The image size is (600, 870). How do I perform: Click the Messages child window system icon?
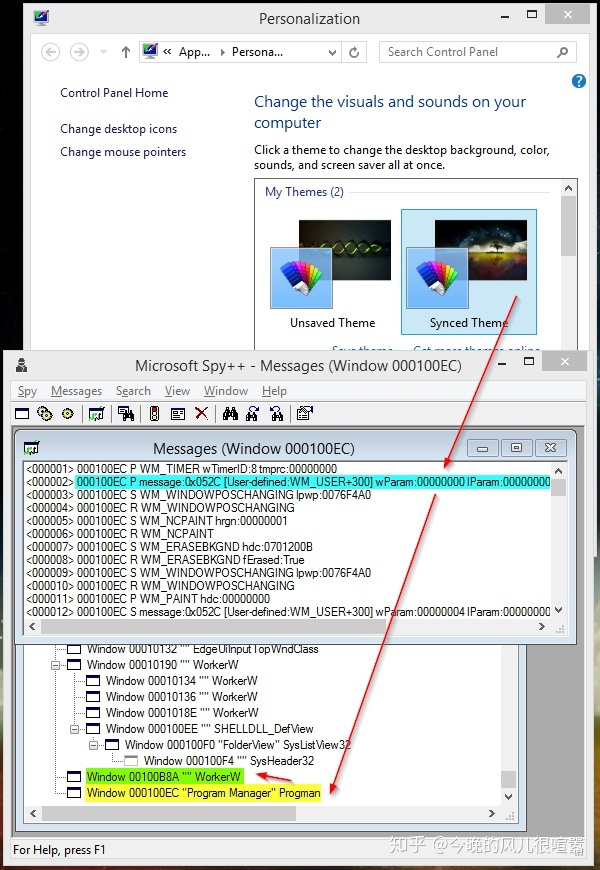click(x=32, y=447)
